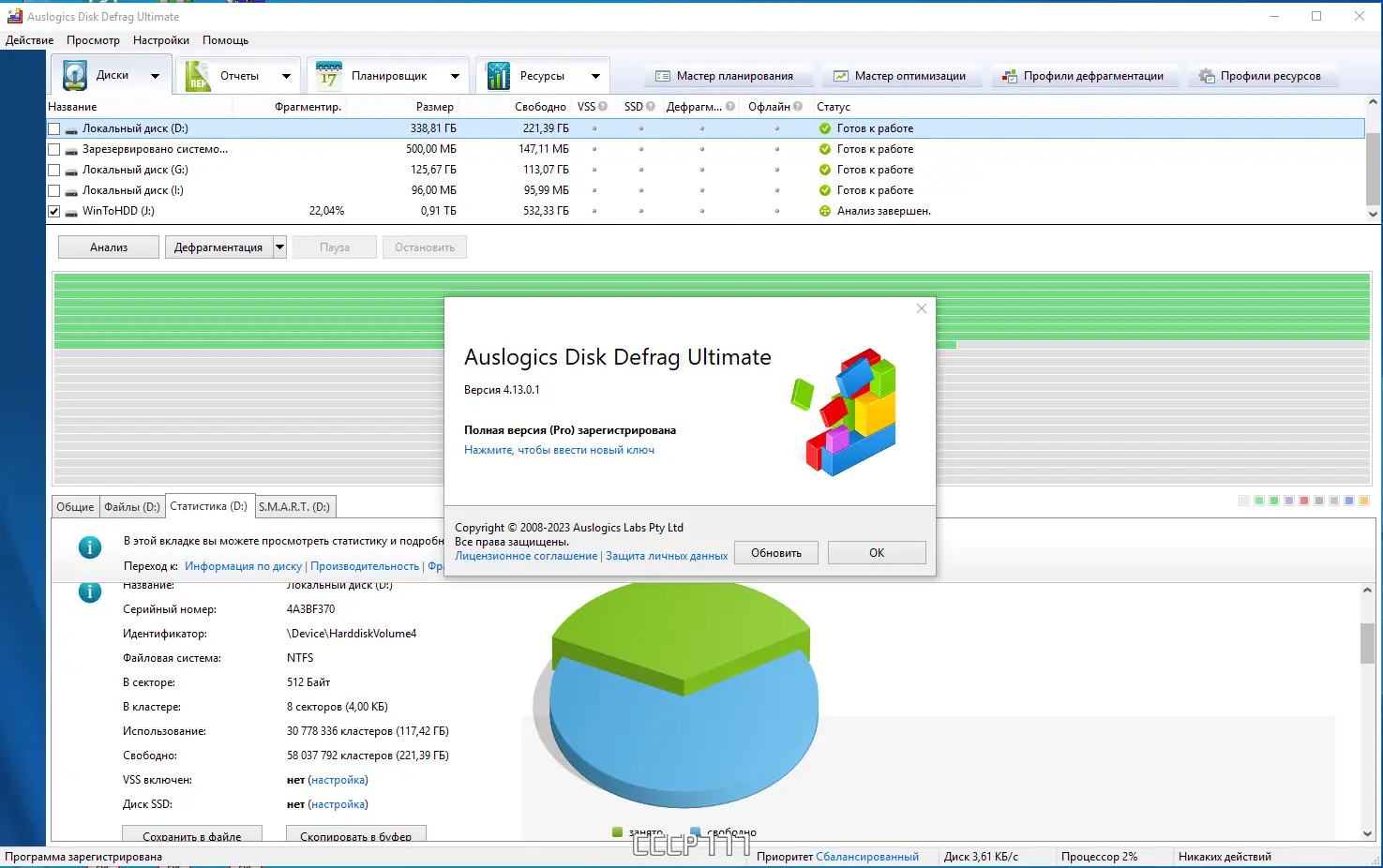
Task: Click the Скопировать в буфер button
Action: pos(356,835)
